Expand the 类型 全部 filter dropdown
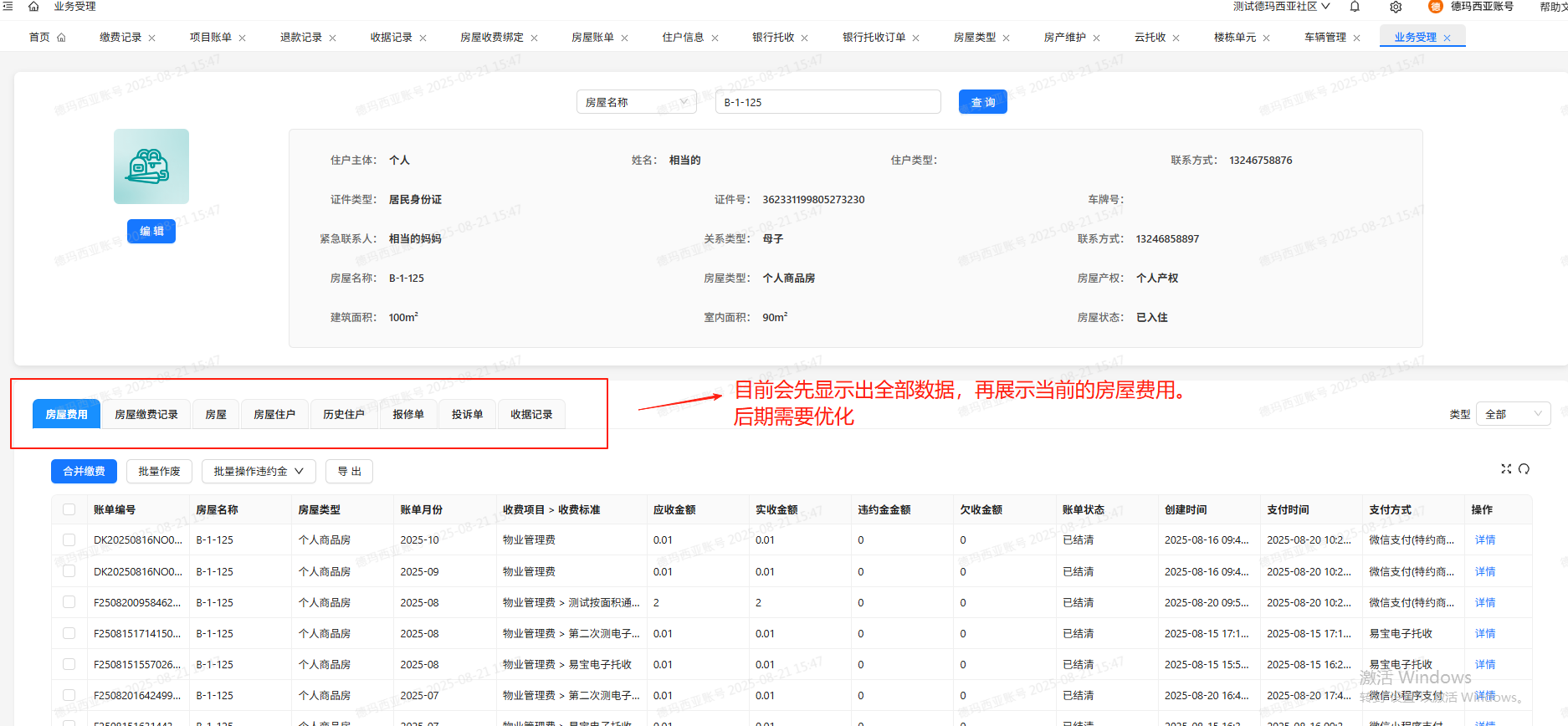1568x726 pixels. point(1514,414)
